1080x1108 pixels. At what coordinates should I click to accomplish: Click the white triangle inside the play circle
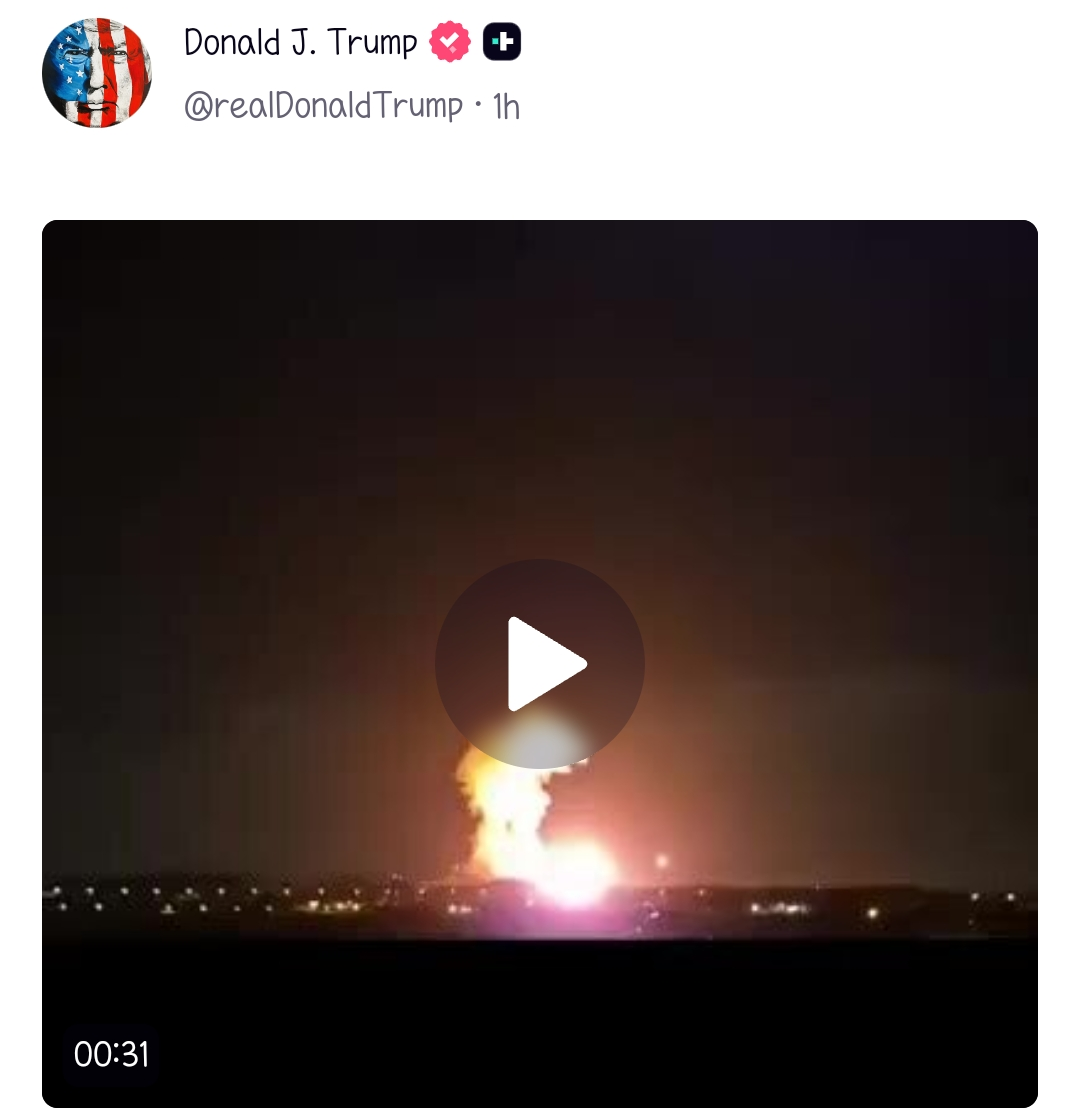point(546,664)
